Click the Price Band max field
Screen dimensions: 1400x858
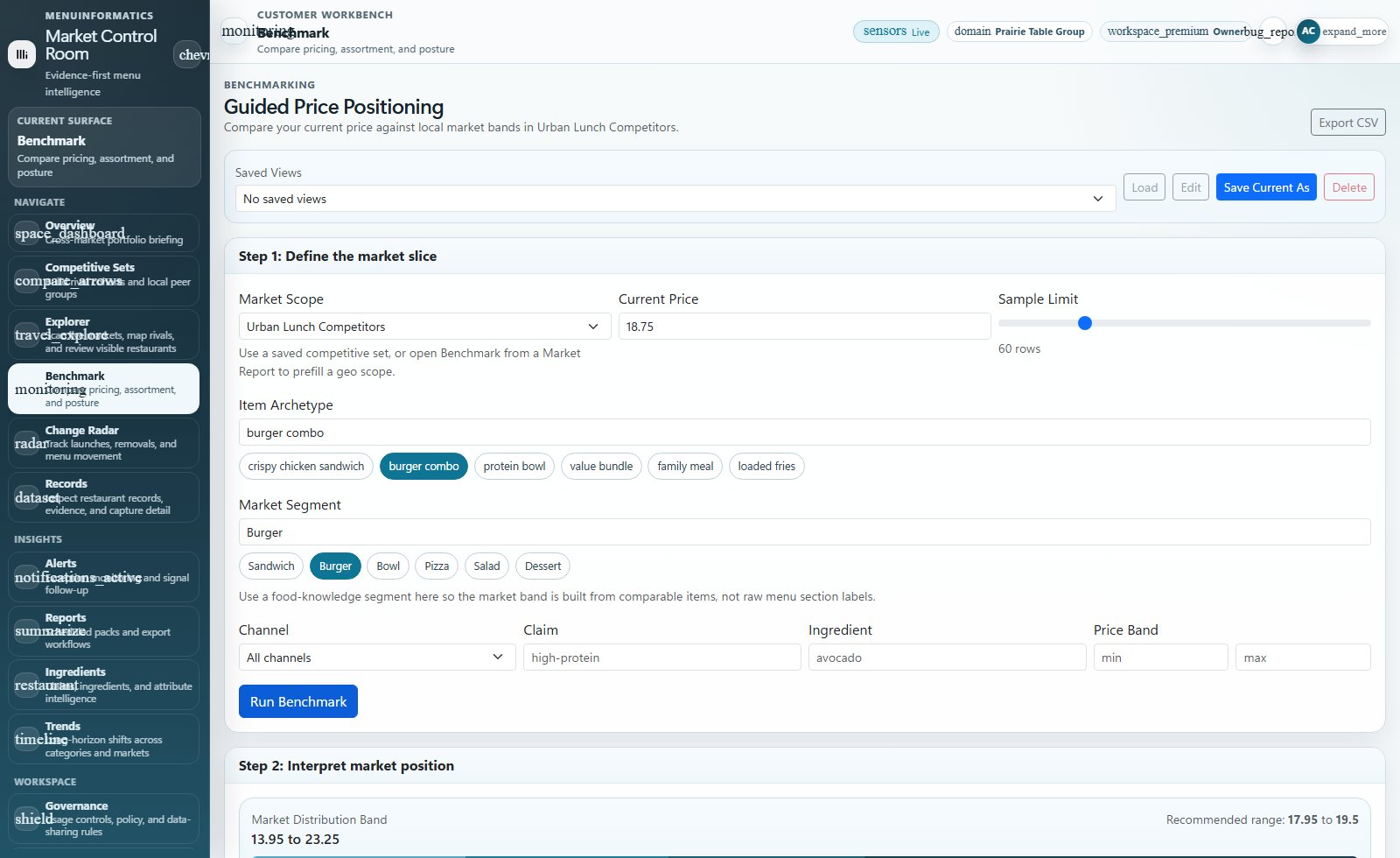pos(1303,658)
